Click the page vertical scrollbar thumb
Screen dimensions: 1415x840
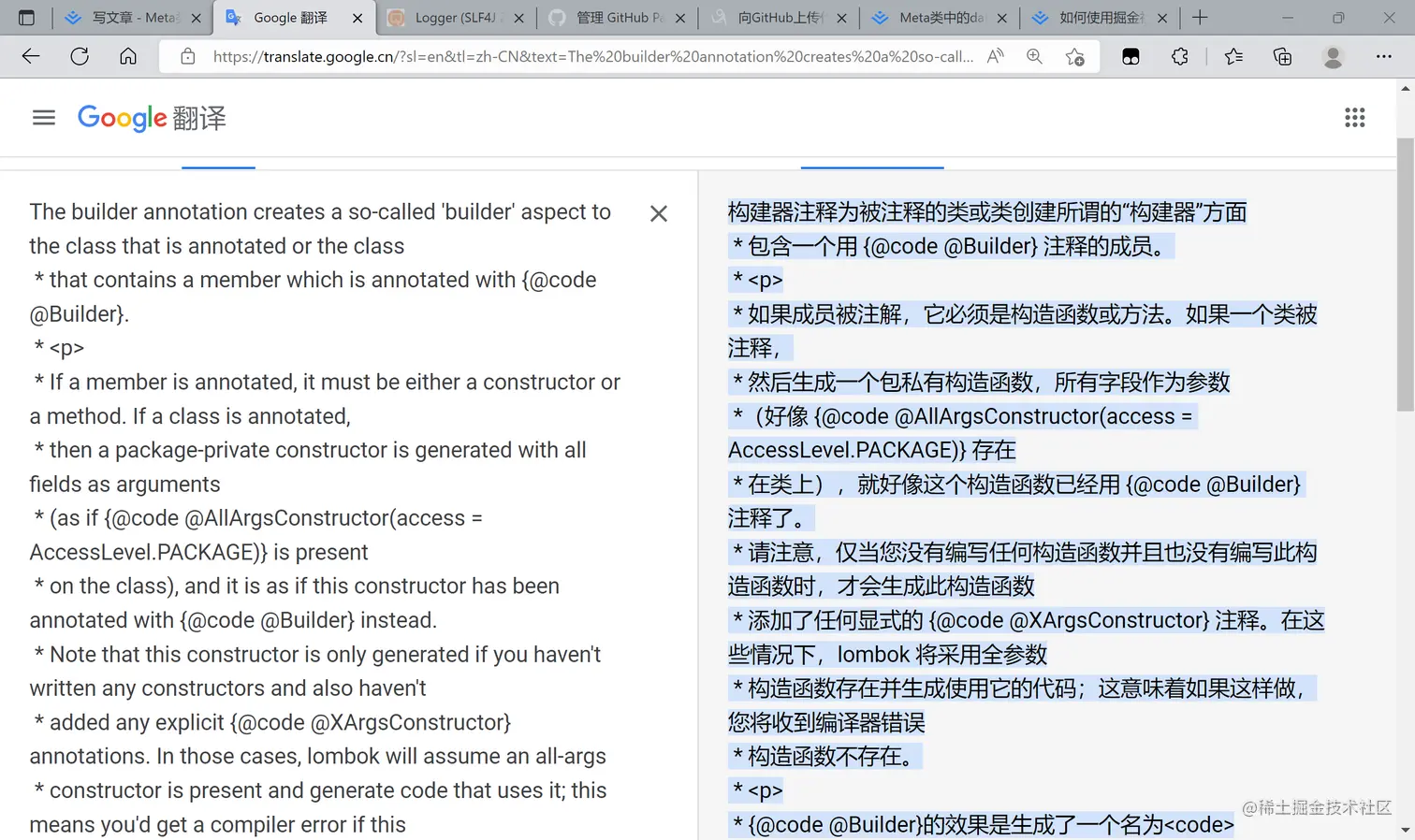tap(1406, 274)
